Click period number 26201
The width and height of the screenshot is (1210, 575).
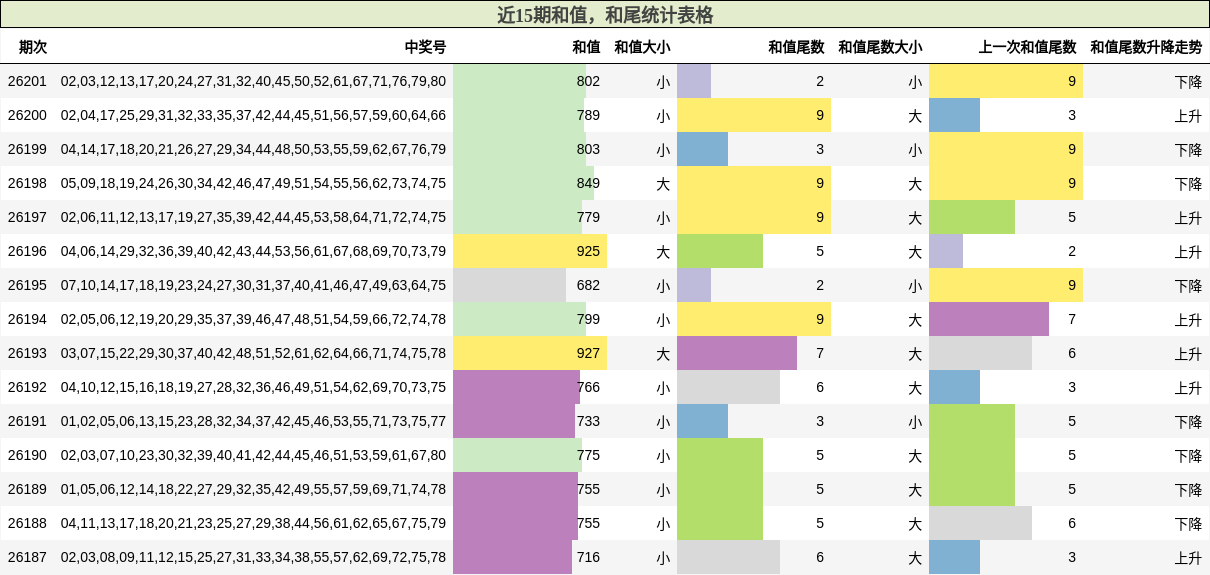[x=27, y=81]
